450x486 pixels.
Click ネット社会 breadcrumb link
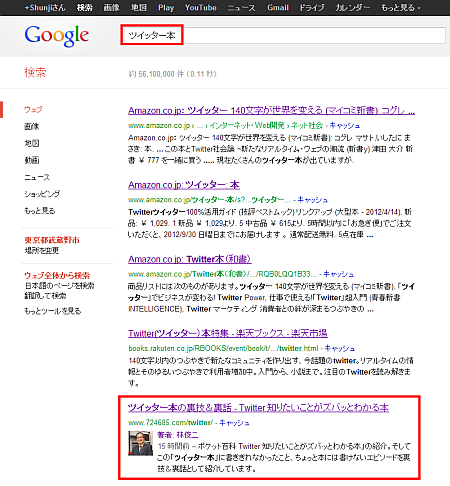(307, 126)
